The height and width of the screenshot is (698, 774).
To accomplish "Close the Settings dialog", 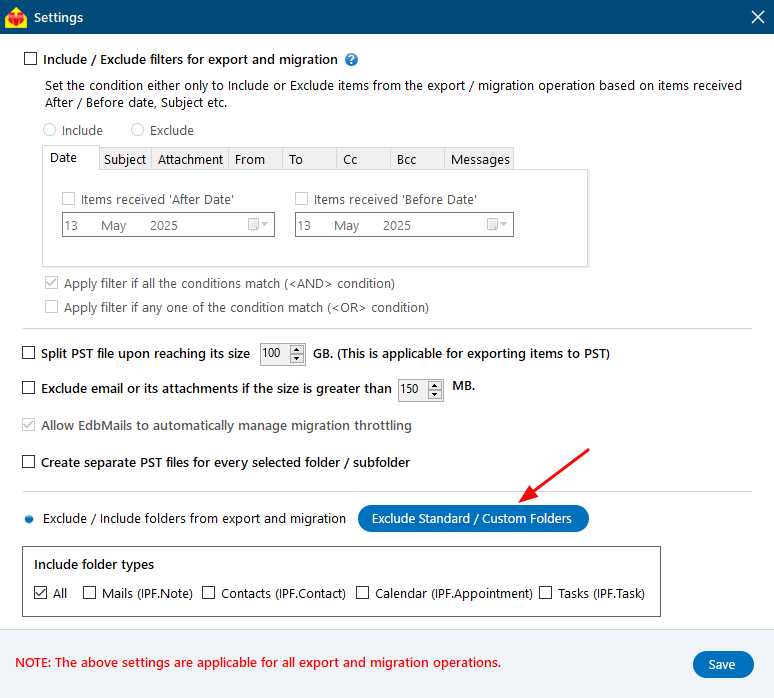I will pos(758,17).
